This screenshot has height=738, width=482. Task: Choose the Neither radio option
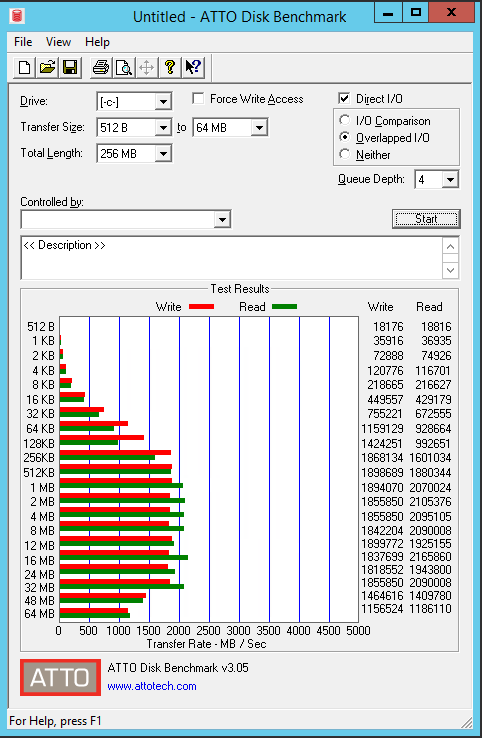[345, 154]
